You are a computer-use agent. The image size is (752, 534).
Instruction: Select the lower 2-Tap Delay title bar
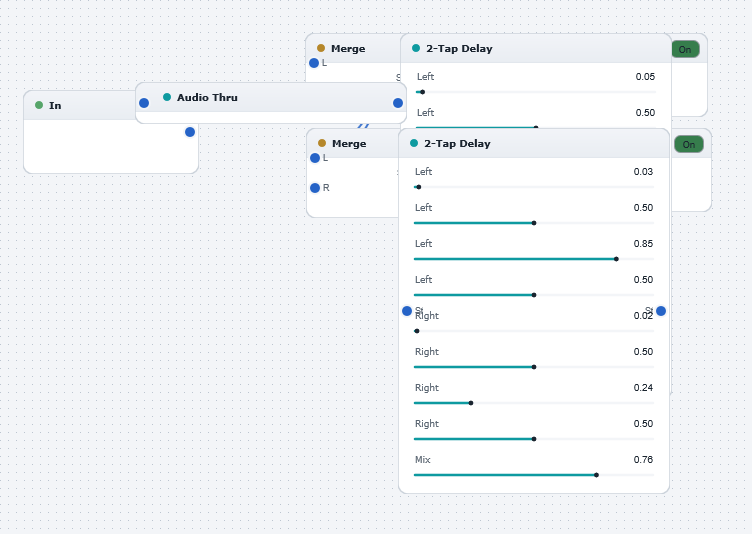[x=534, y=143]
